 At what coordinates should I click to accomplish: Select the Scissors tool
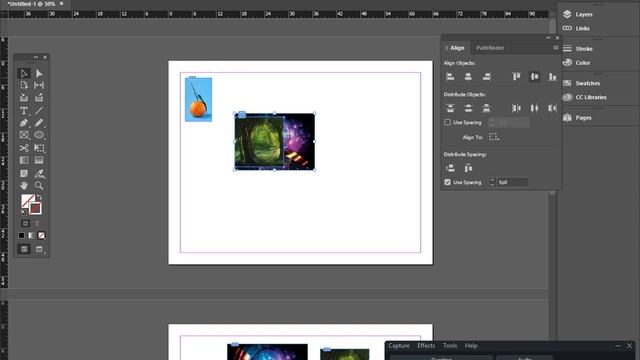point(24,148)
